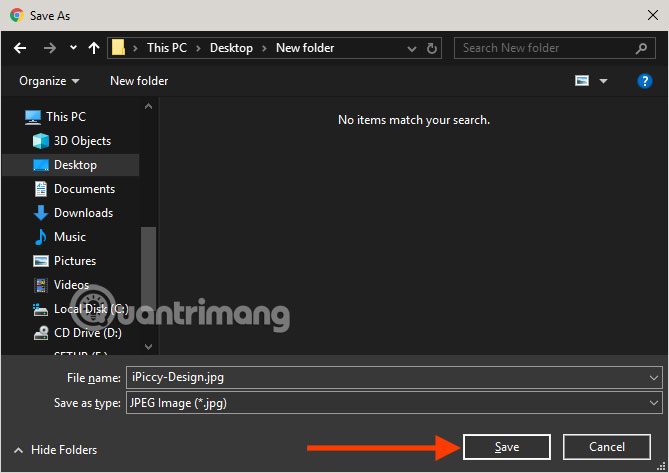Click the breadcrumb chevron after Desktop
The image size is (669, 473).
(265, 48)
